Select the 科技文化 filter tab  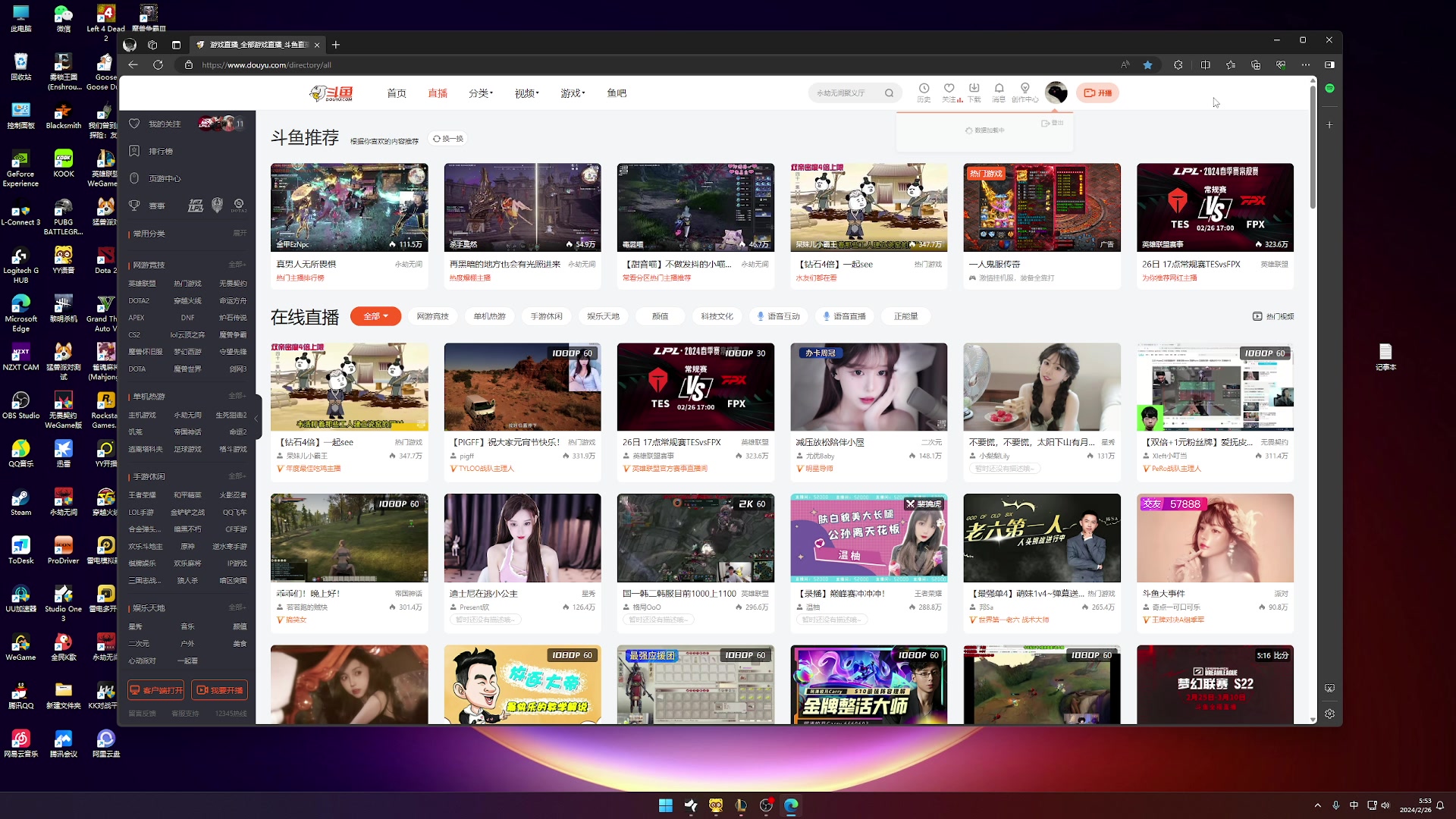[x=717, y=316]
